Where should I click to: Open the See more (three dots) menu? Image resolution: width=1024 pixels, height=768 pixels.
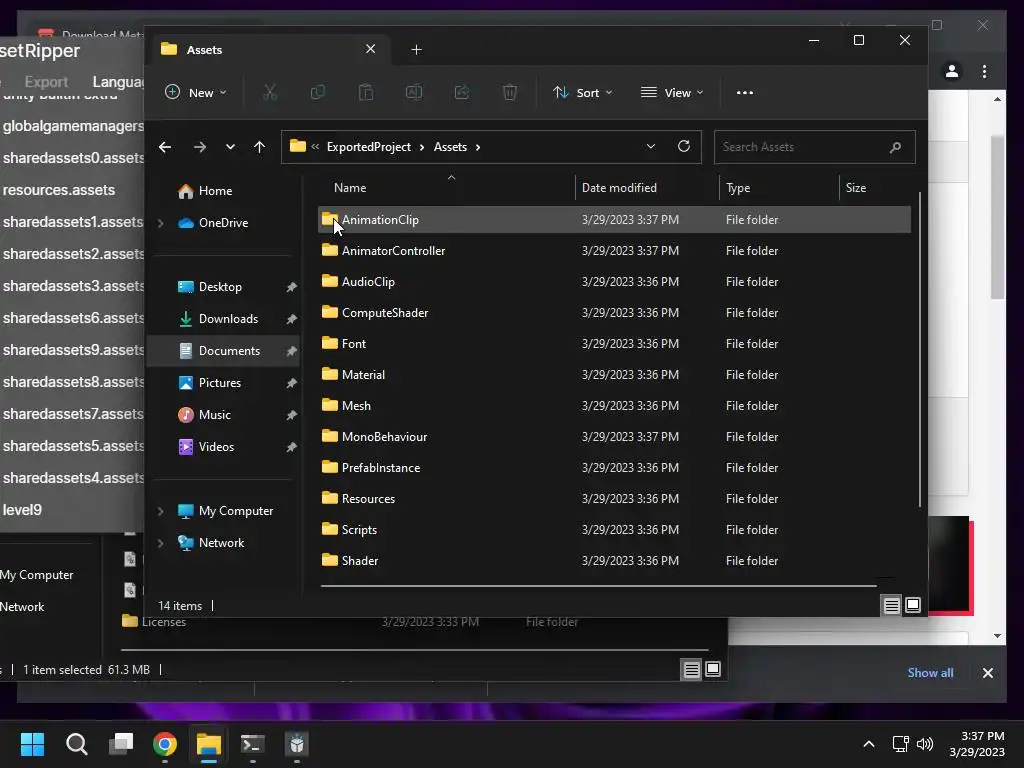click(x=745, y=93)
